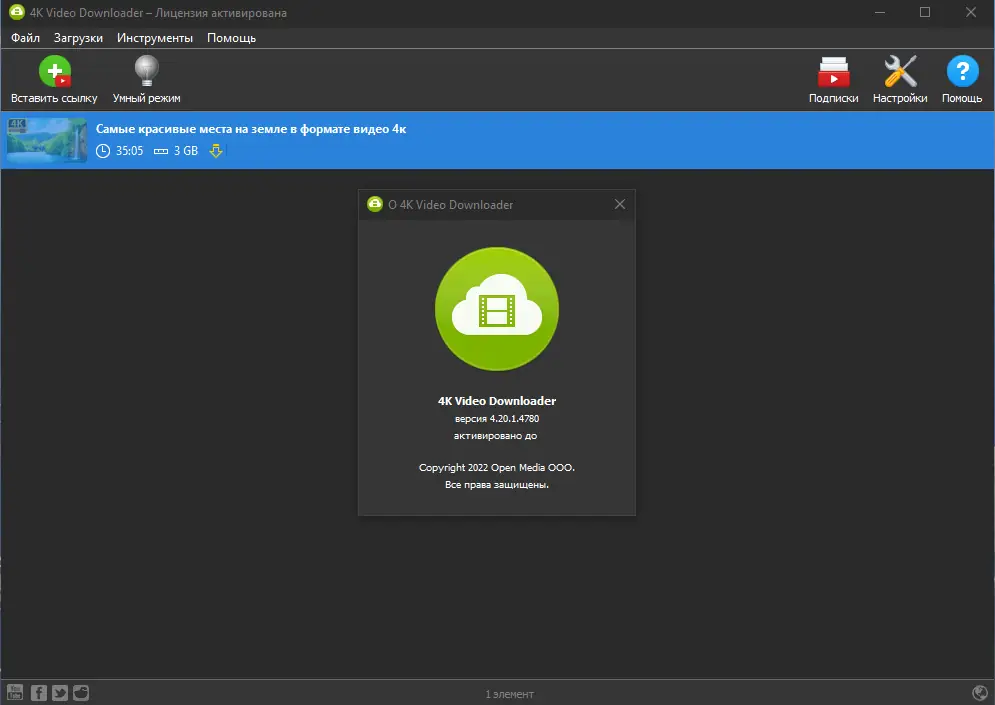Open the Facebook icon in the status bar
The width and height of the screenshot is (995, 705).
pyautogui.click(x=38, y=692)
